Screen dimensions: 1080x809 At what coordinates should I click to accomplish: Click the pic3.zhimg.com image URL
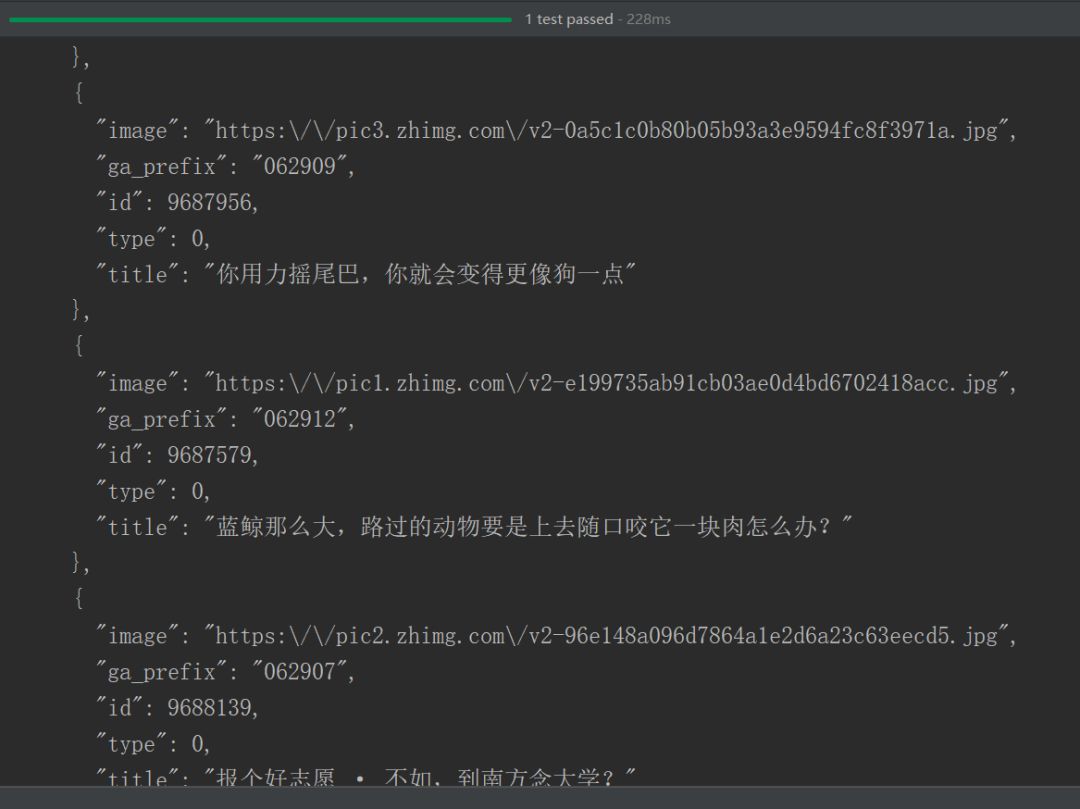[x=610, y=131]
